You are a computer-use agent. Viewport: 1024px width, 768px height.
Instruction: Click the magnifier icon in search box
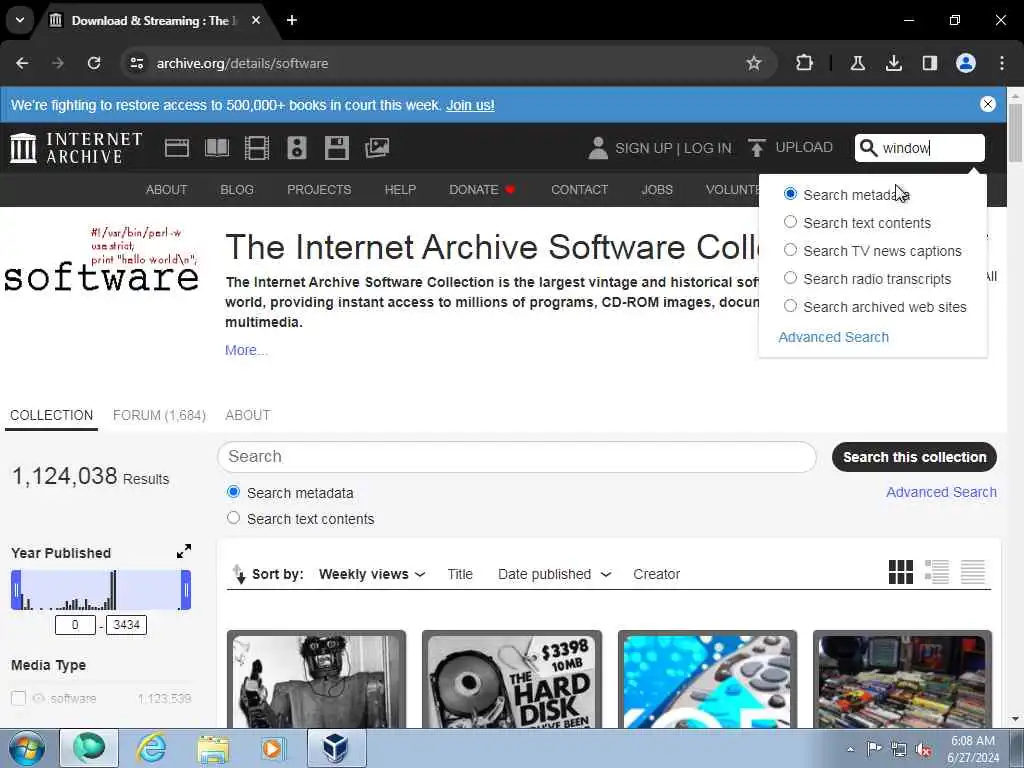point(868,148)
